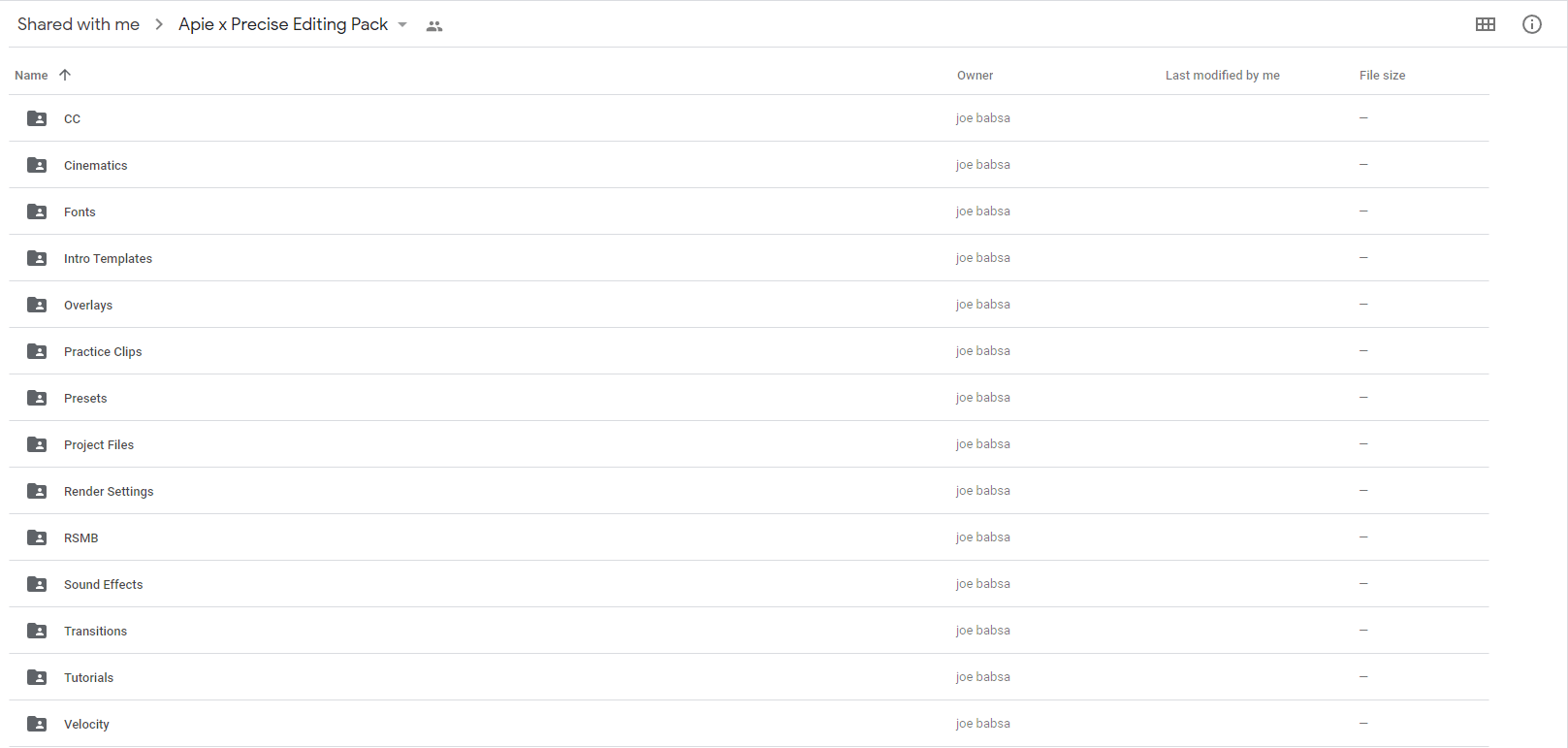This screenshot has height=748, width=1568.
Task: Expand the Apie x Precise Editing Pack dropdown
Action: click(x=402, y=25)
